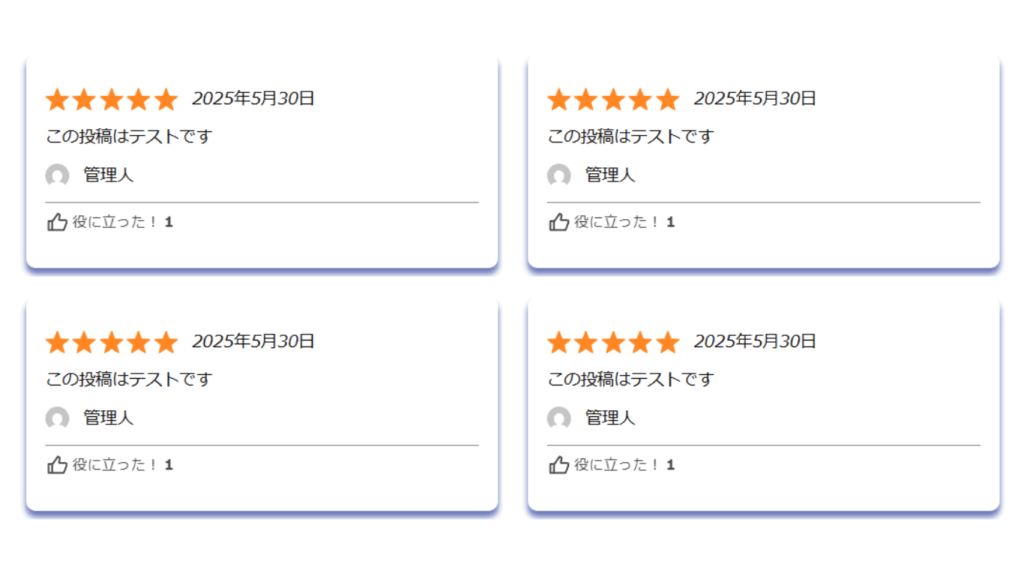1024x576 pixels.
Task: Click the fifth star in bottom-right card rating
Action: [x=667, y=343]
